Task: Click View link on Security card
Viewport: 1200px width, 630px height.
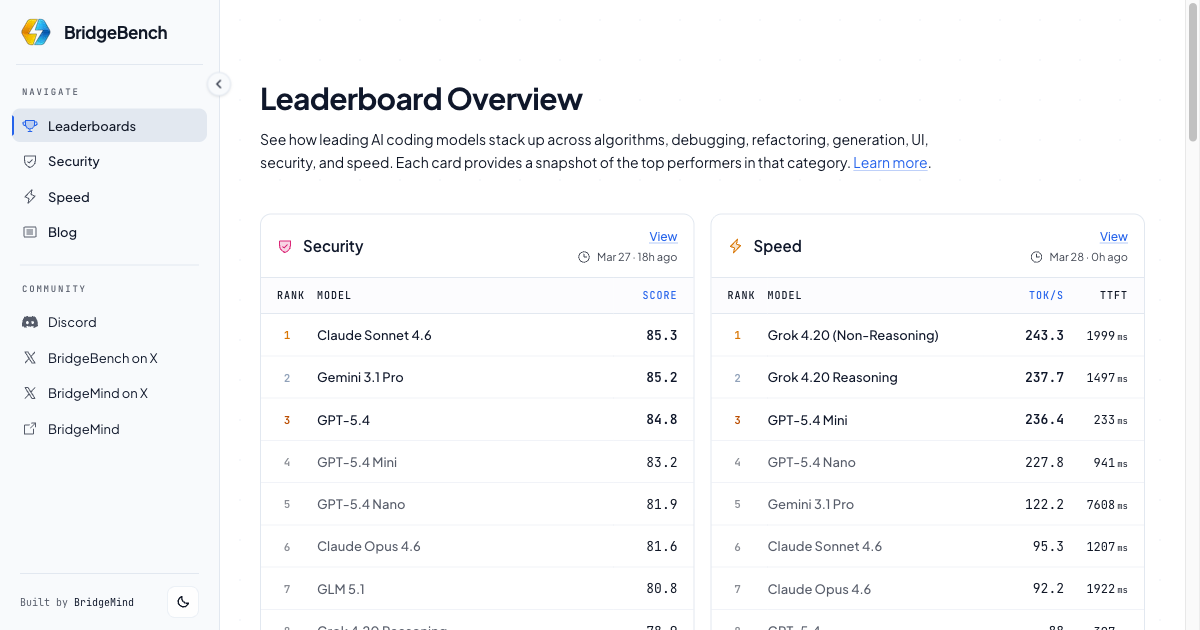Action: click(x=663, y=237)
